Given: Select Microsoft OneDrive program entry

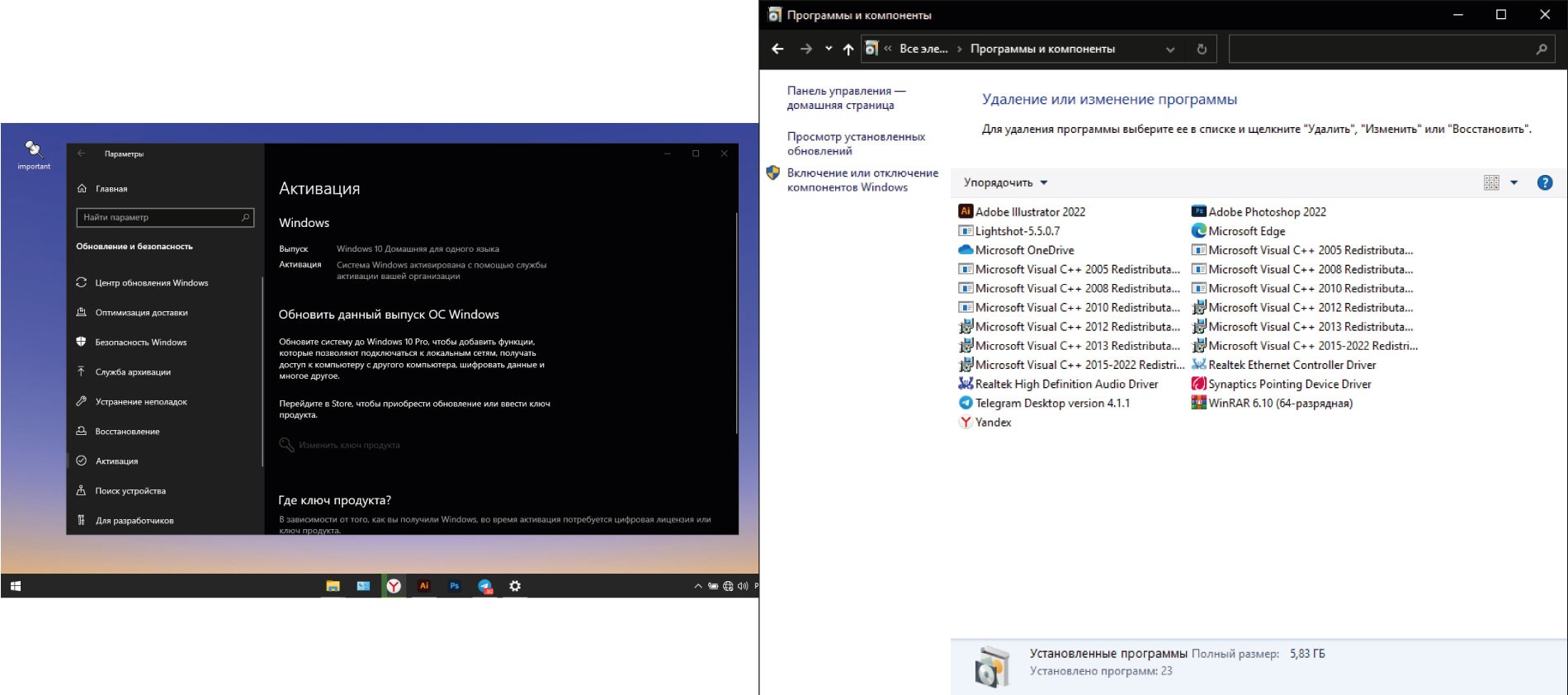Looking at the screenshot, I should [x=1016, y=250].
